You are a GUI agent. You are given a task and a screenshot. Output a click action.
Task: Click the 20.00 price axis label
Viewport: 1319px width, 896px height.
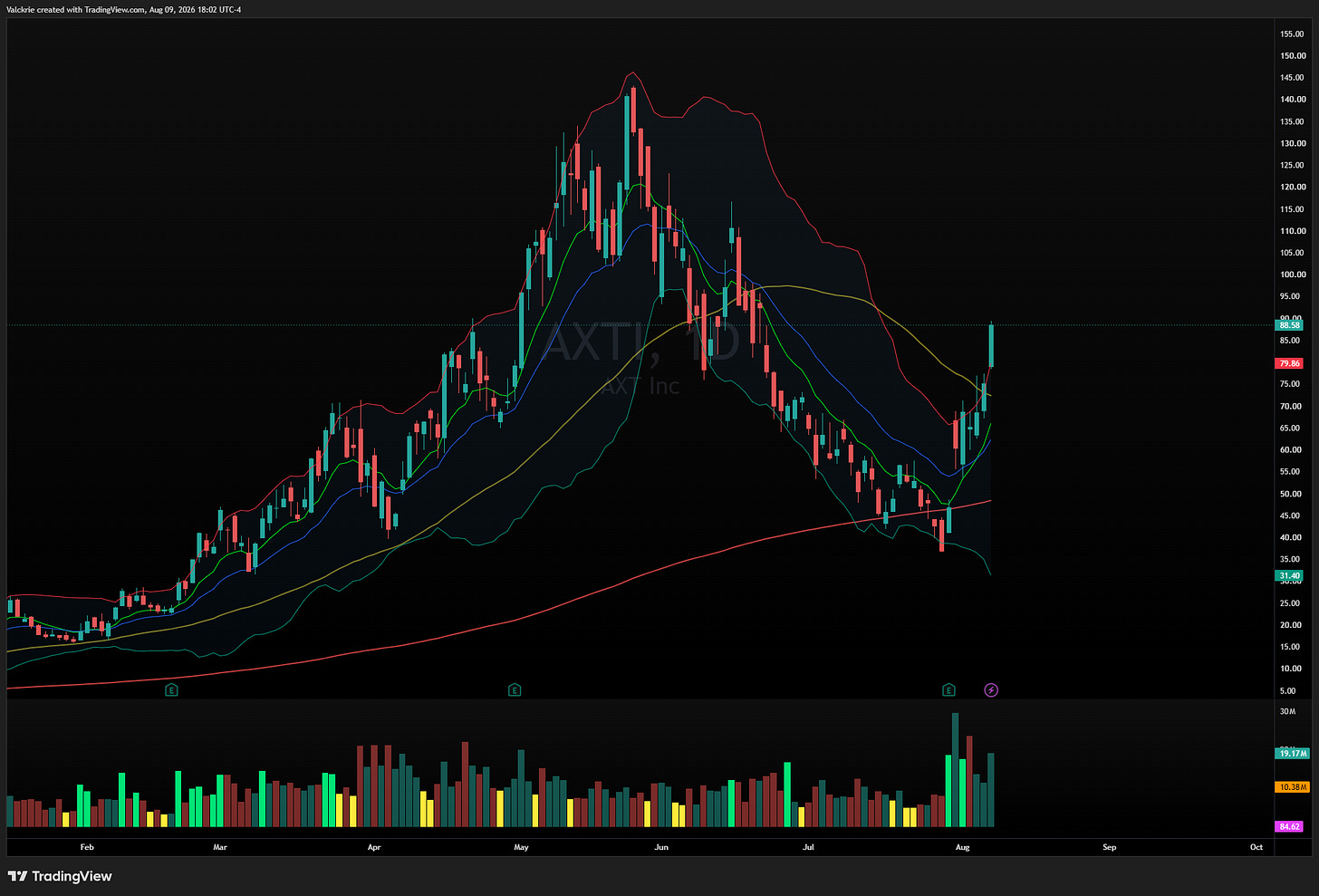[1290, 625]
